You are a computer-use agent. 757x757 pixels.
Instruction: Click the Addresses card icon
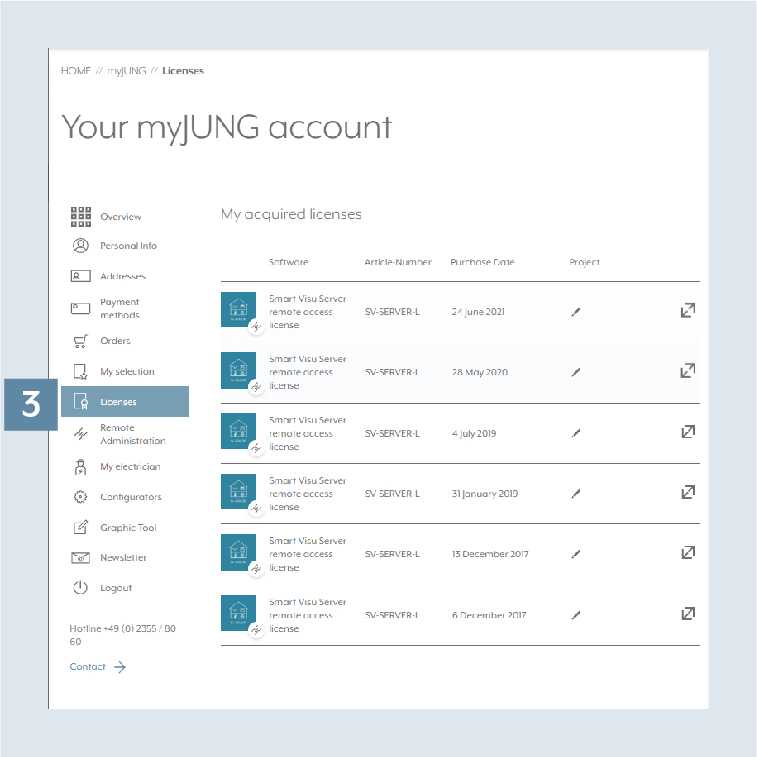click(81, 276)
